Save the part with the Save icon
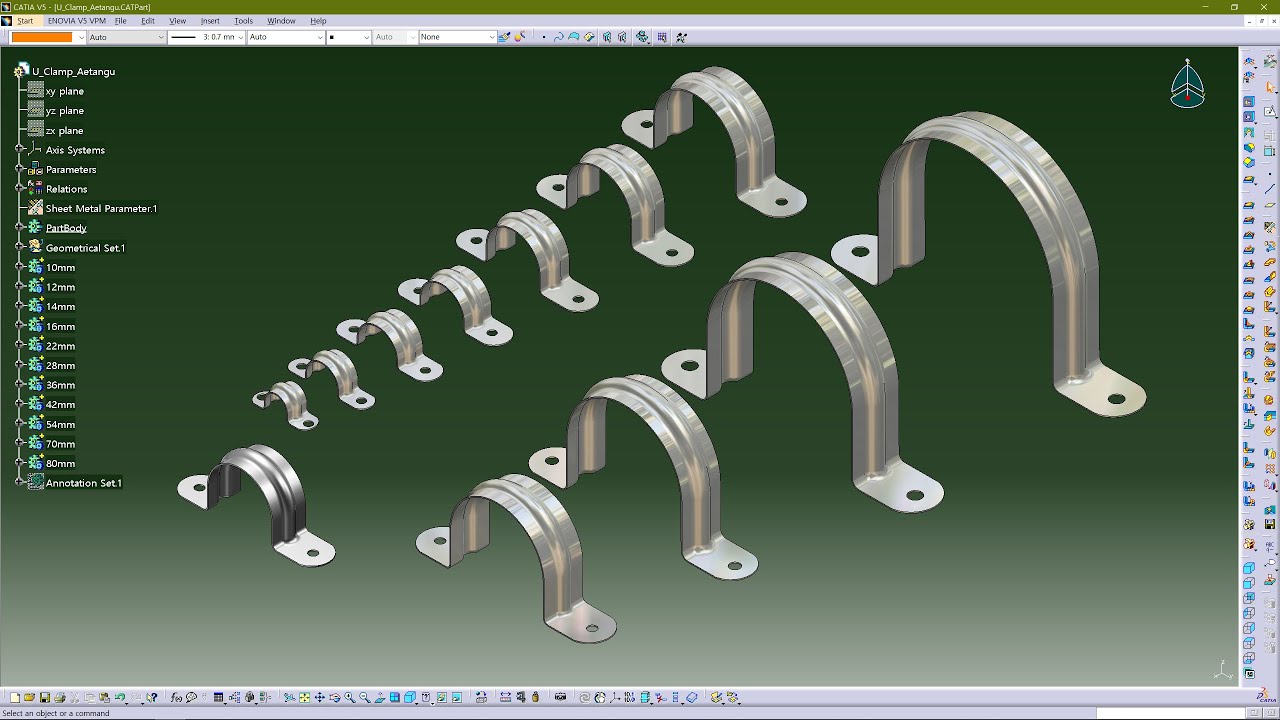The image size is (1280, 720). [45, 697]
